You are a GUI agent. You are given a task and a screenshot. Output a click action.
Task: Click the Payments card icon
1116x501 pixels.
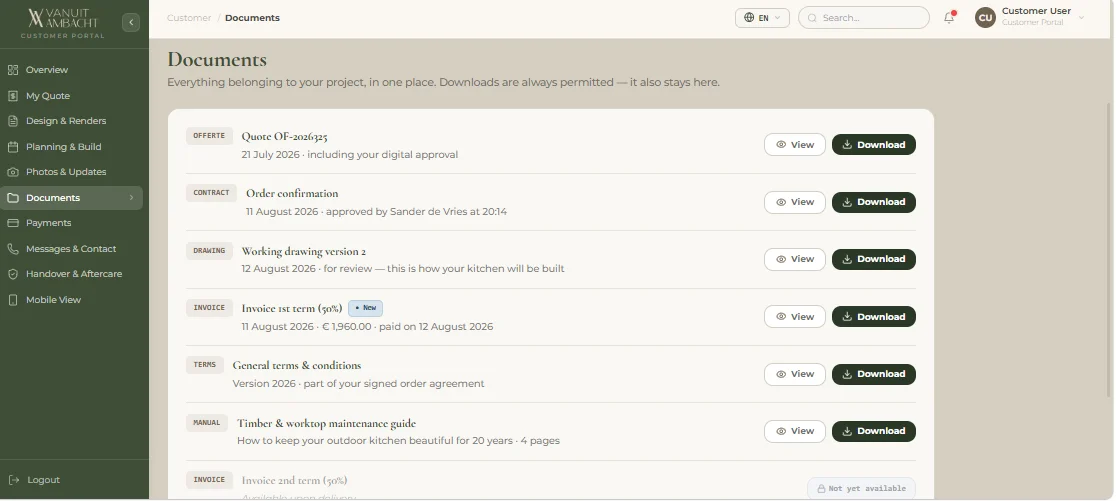click(13, 223)
